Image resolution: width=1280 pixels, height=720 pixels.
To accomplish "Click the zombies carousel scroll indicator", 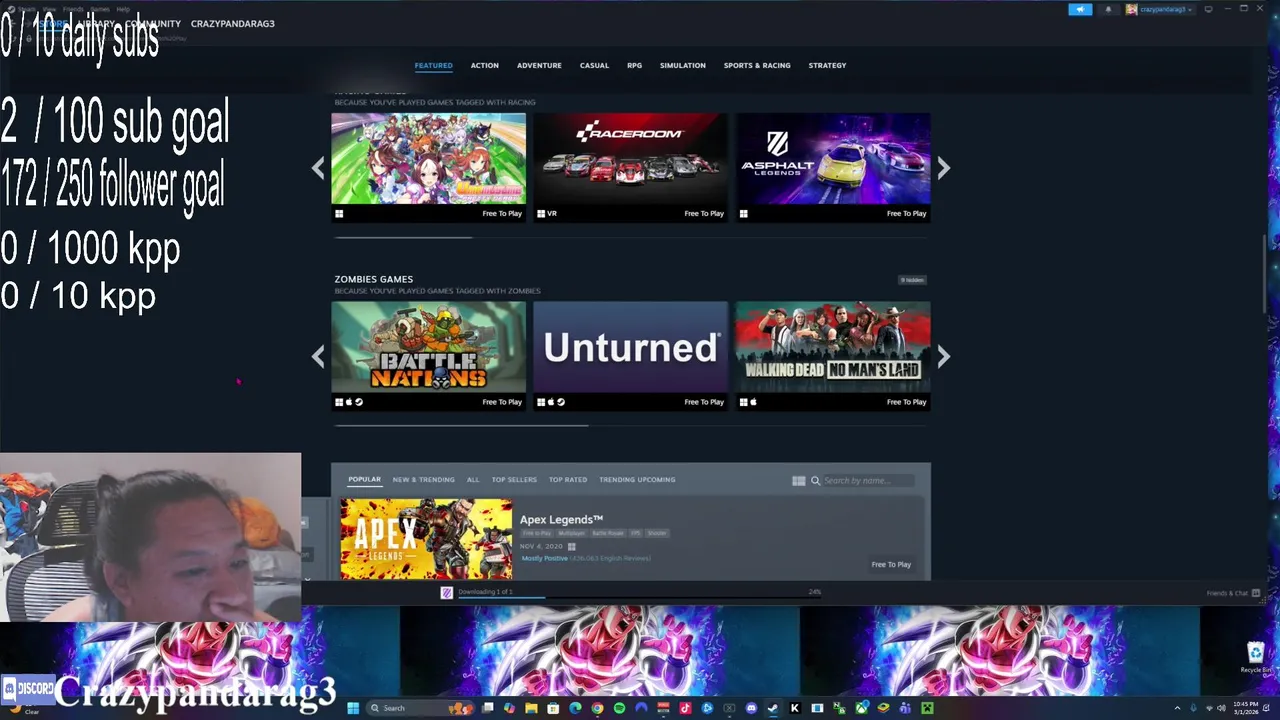I will (461, 425).
